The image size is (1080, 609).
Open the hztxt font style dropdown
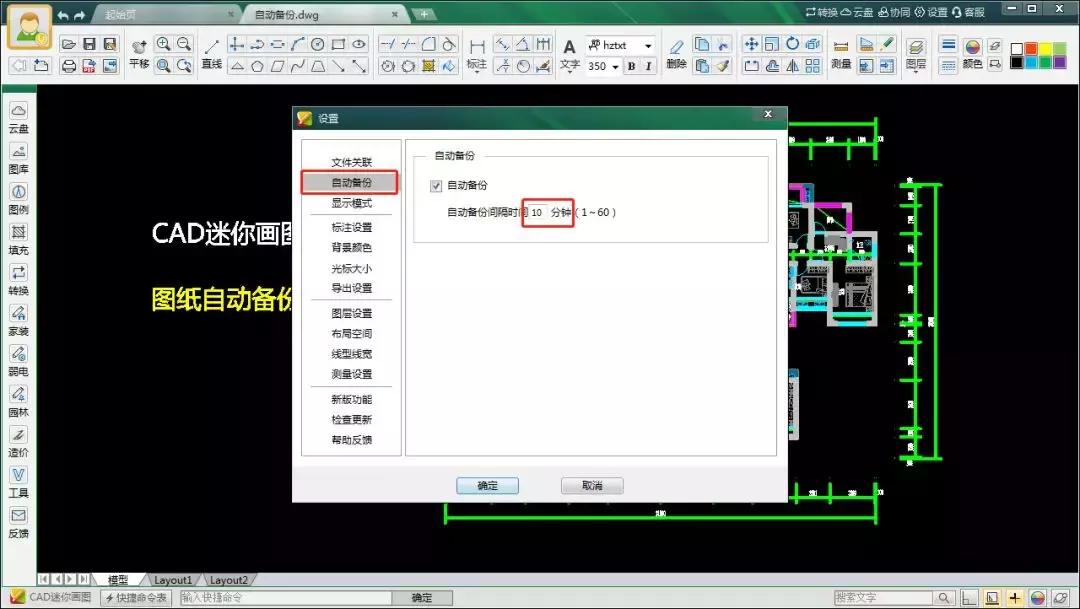click(x=648, y=44)
